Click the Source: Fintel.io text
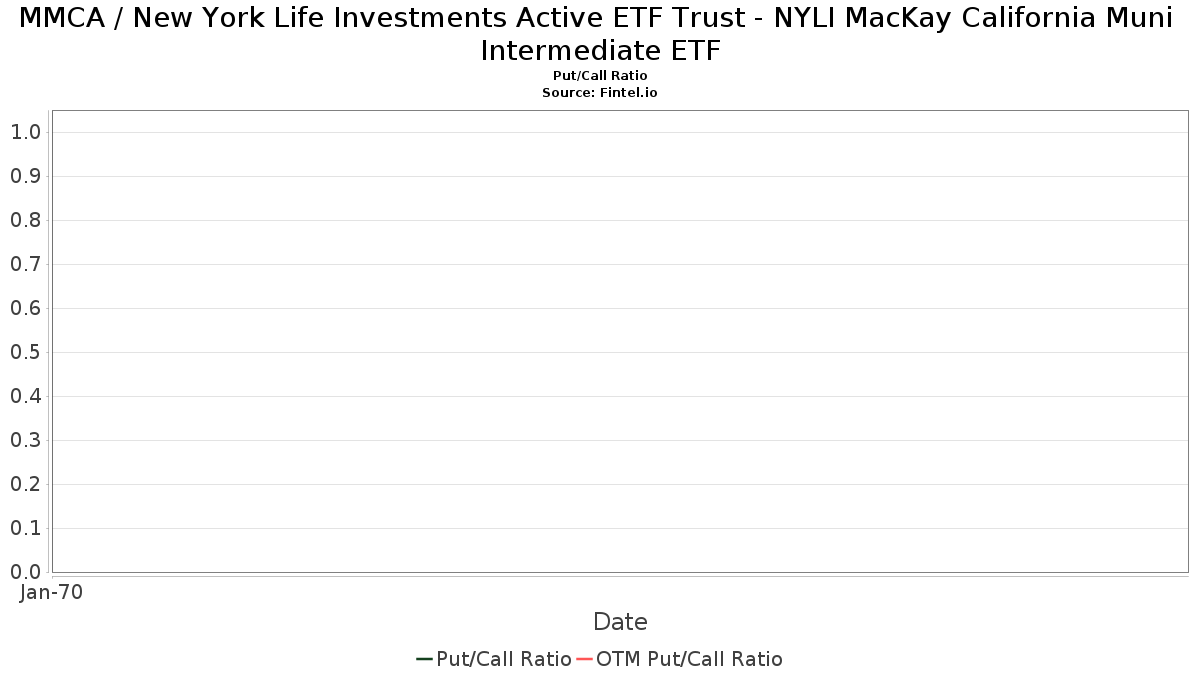The height and width of the screenshot is (675, 1200). (600, 92)
